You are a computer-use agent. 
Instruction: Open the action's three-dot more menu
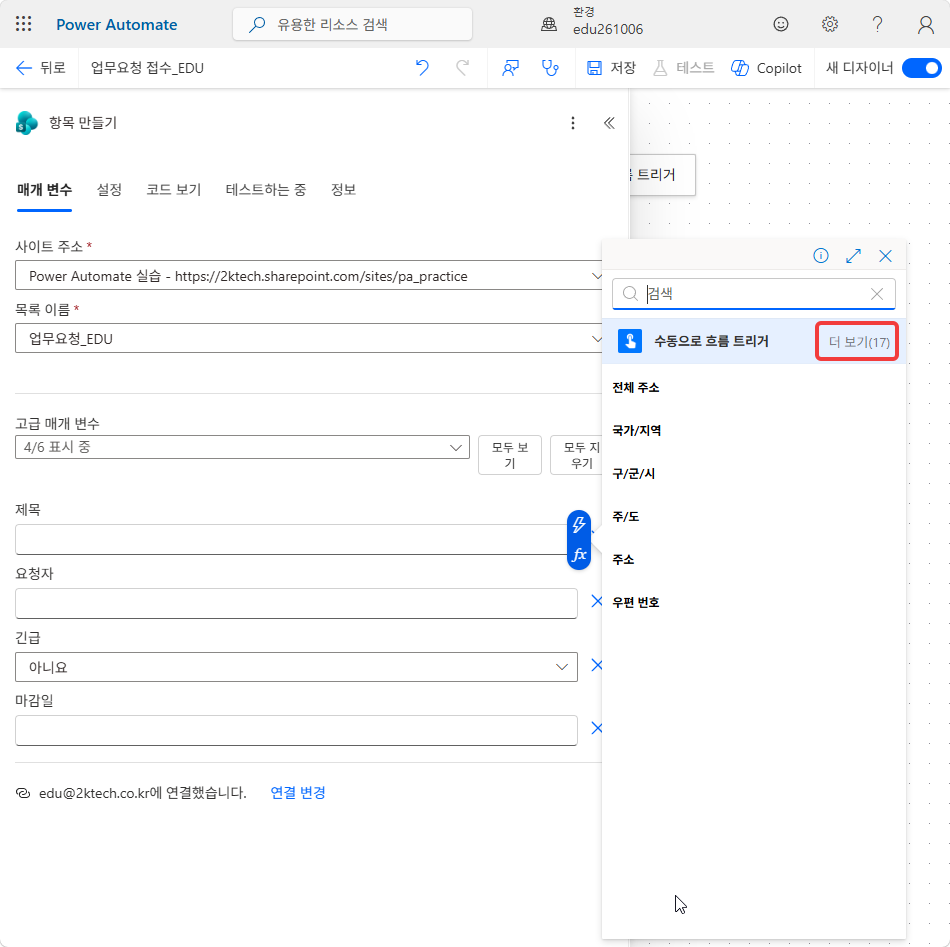tap(573, 124)
